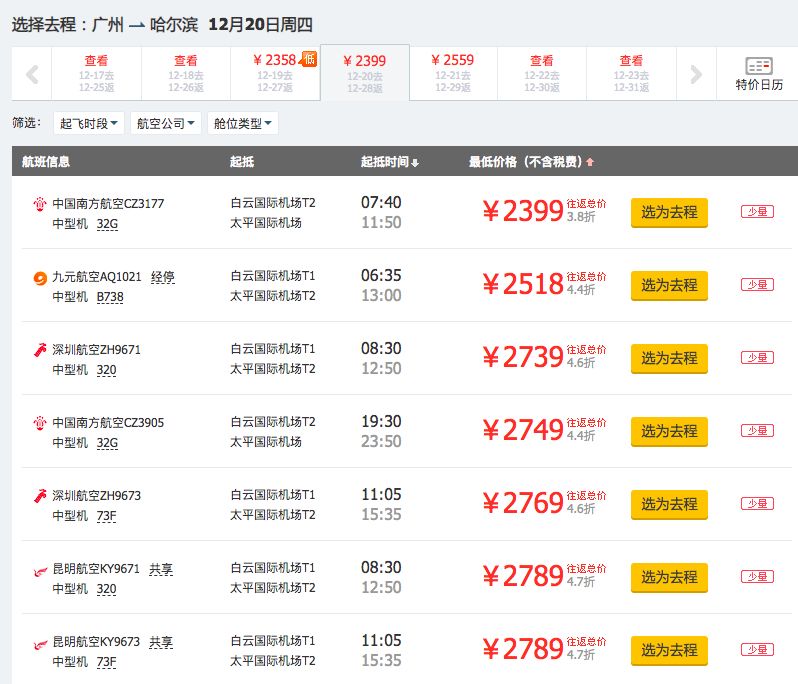The width and height of the screenshot is (798, 684).
Task: Click 少量 badge in ZH9671 row
Action: pos(757,358)
